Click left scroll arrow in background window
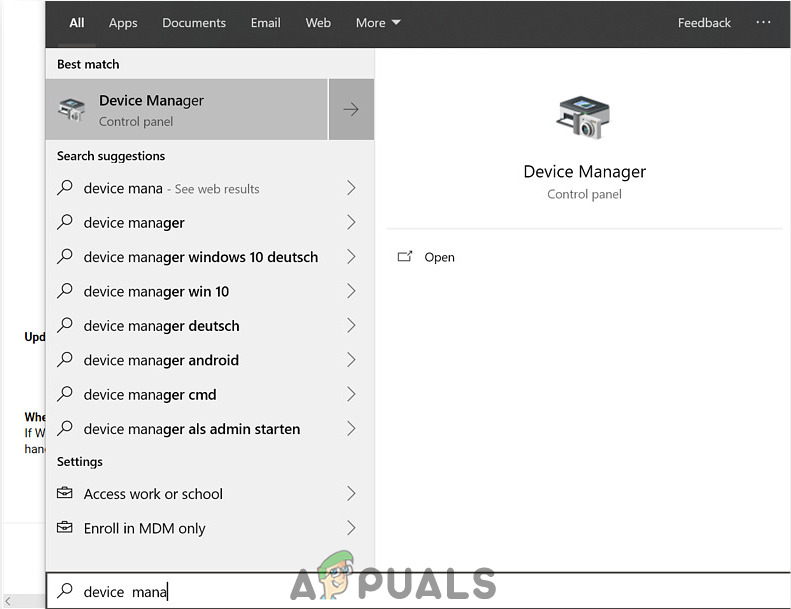 point(8,601)
